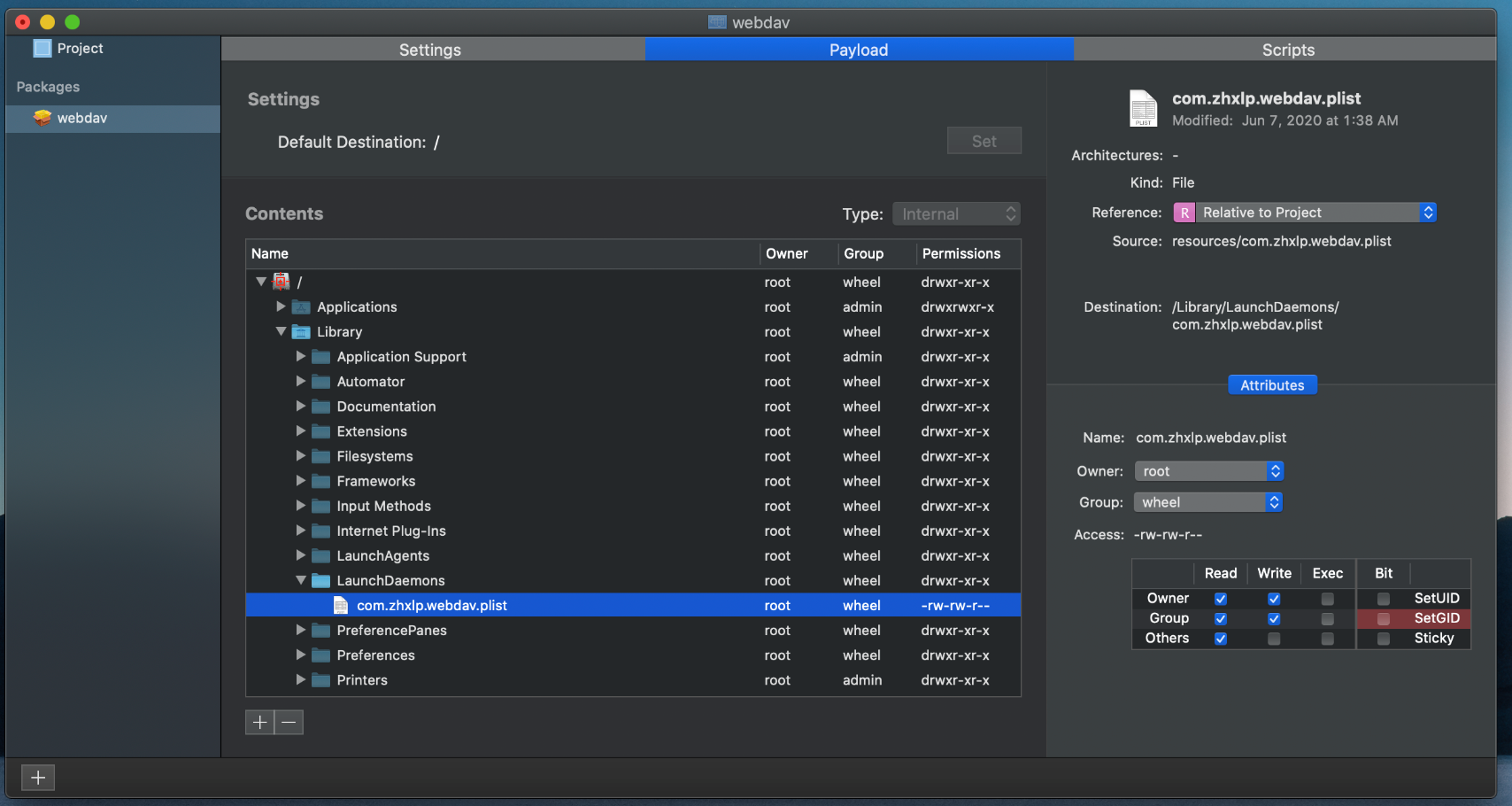Select the webdav package icon
The image size is (1512, 806).
click(42, 118)
